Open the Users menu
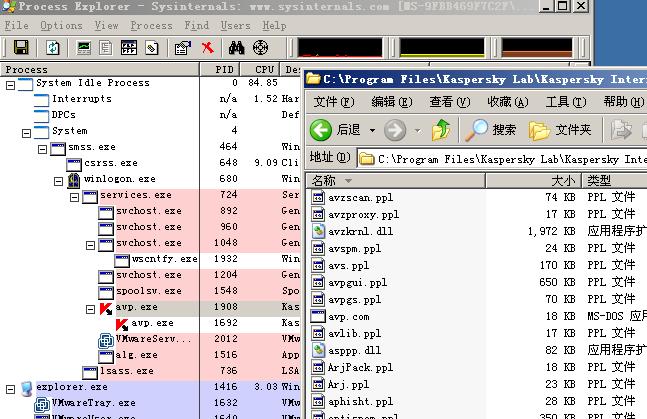 click(236, 26)
